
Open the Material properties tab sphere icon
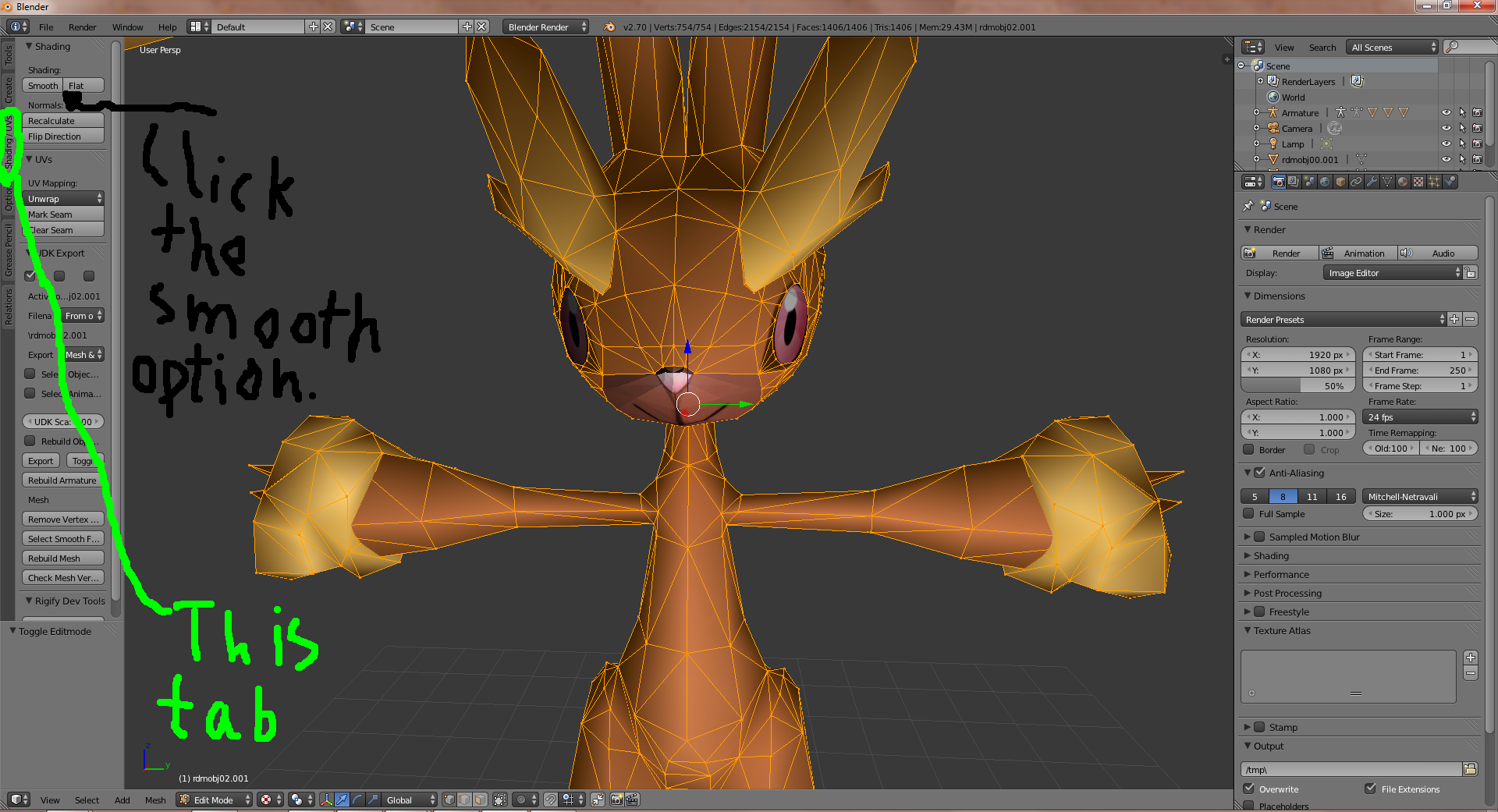[x=1403, y=182]
